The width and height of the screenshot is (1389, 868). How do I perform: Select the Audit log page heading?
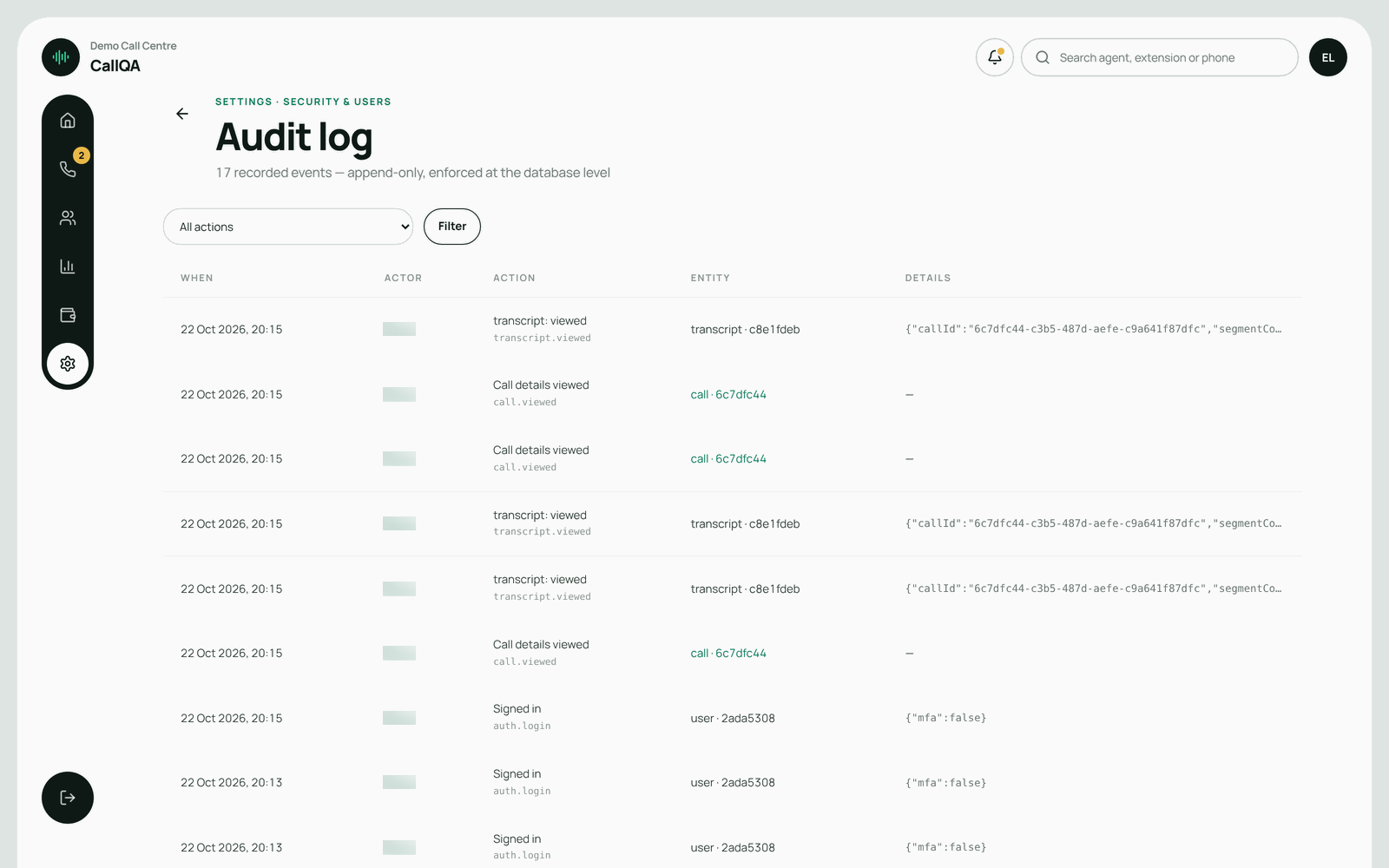coord(294,137)
